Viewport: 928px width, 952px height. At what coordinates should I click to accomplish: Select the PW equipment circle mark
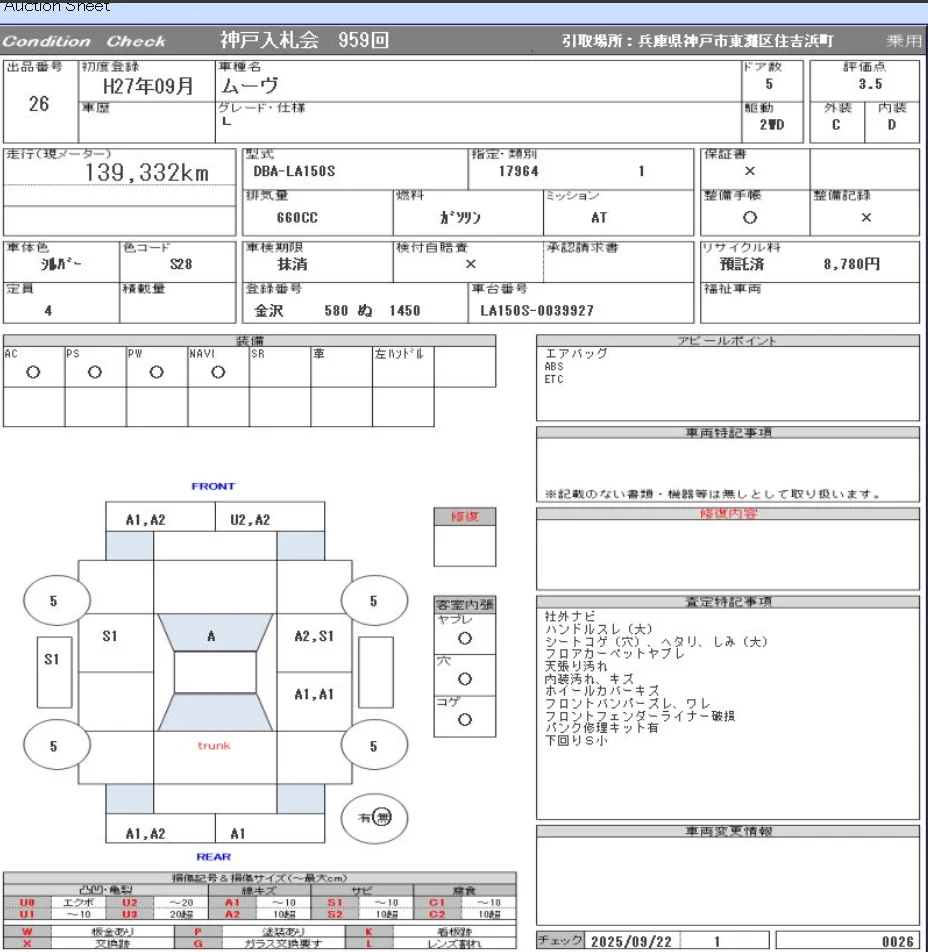pos(156,372)
